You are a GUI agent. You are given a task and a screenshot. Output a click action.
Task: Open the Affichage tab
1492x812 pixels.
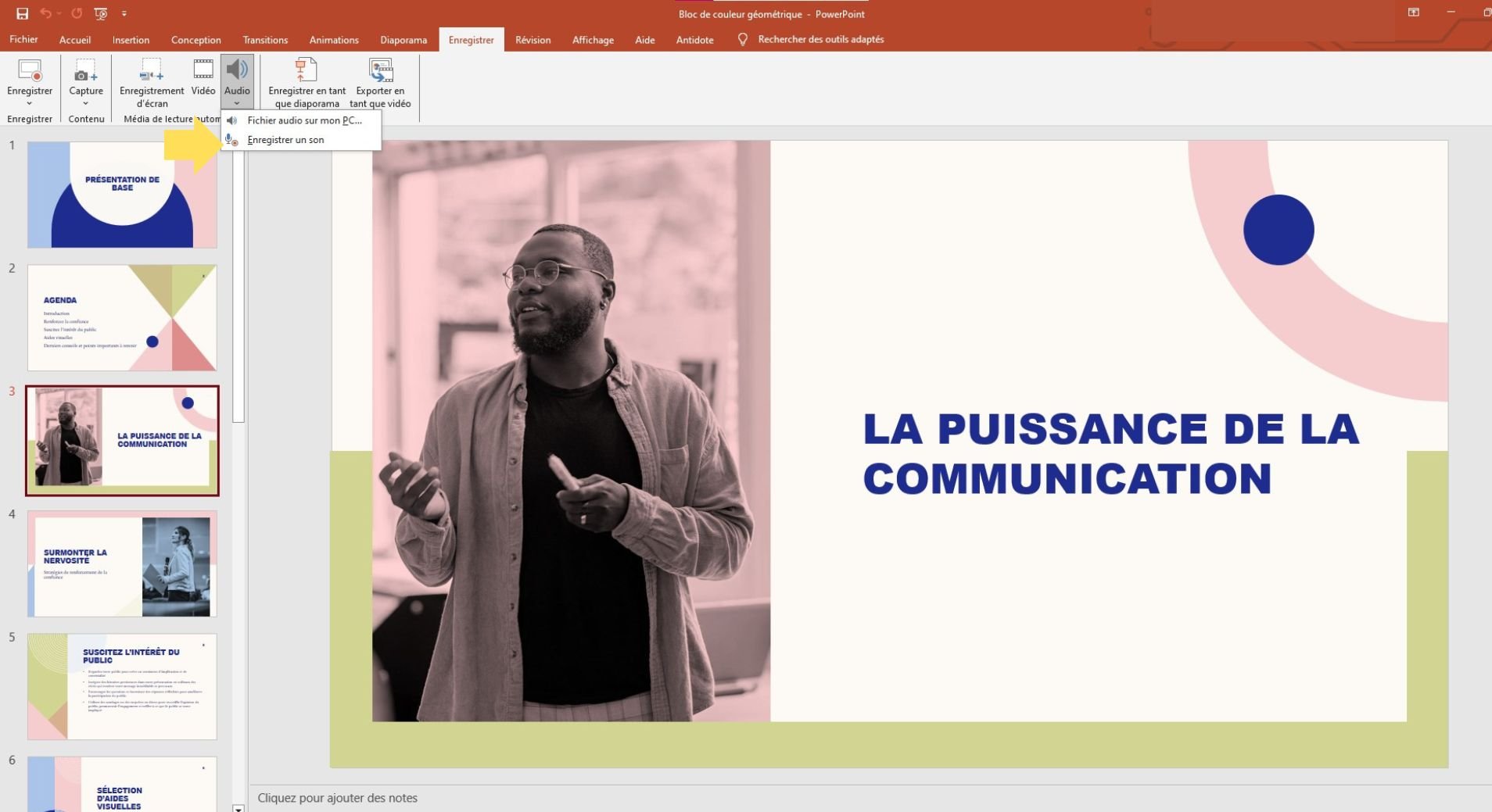click(x=593, y=40)
